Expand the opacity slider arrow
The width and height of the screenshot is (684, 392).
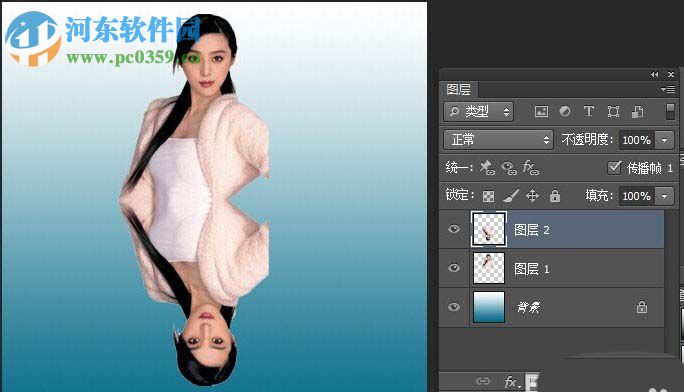(x=664, y=140)
